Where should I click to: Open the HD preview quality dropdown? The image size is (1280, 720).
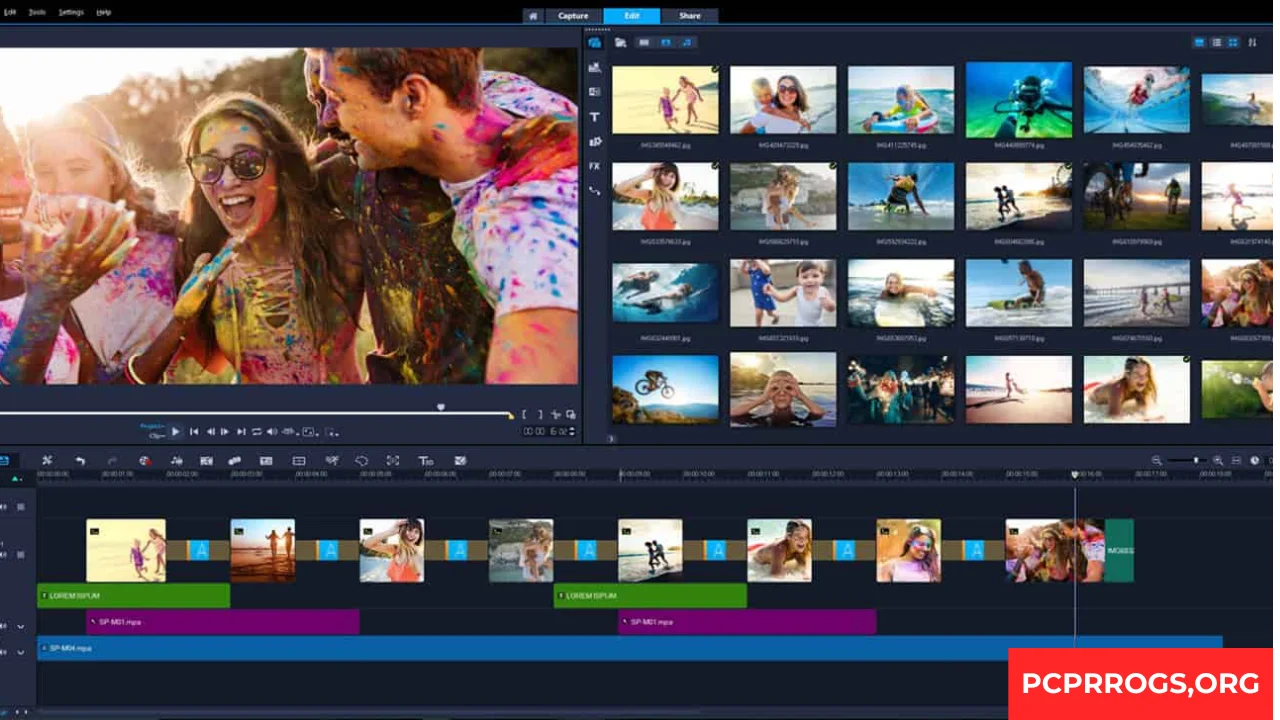289,432
